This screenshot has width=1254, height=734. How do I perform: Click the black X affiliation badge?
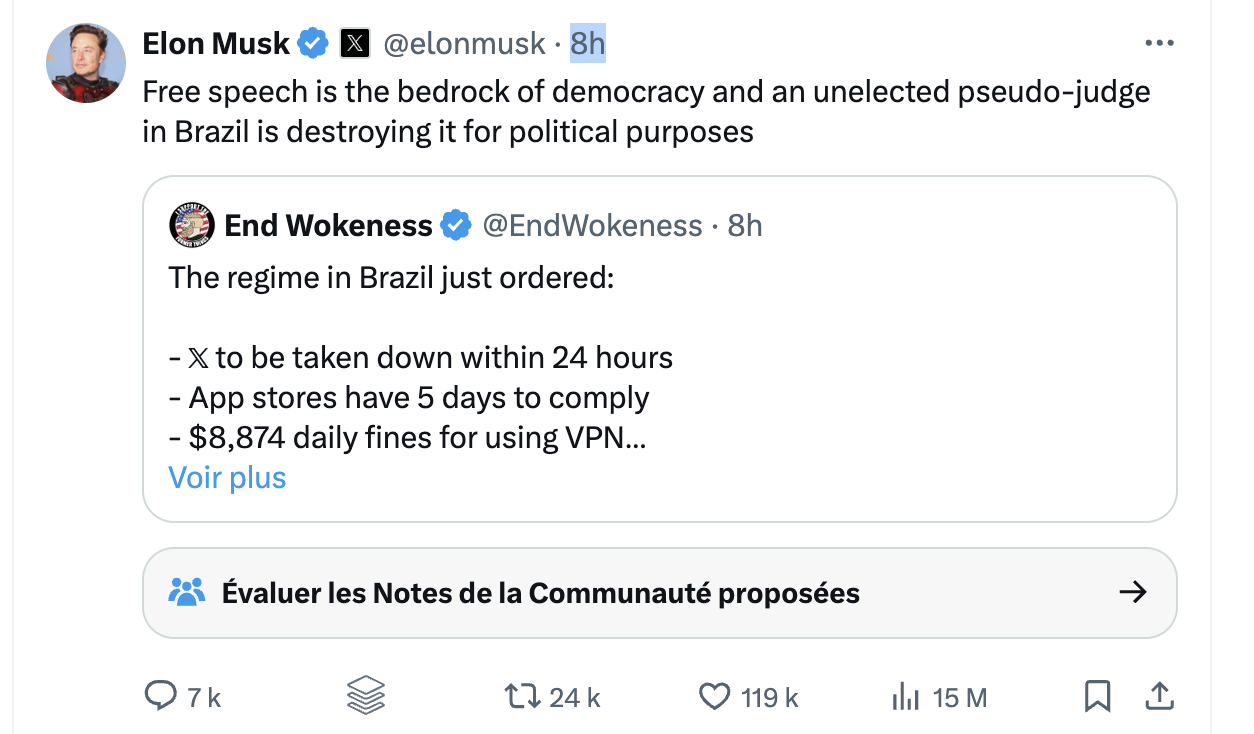coord(356,43)
